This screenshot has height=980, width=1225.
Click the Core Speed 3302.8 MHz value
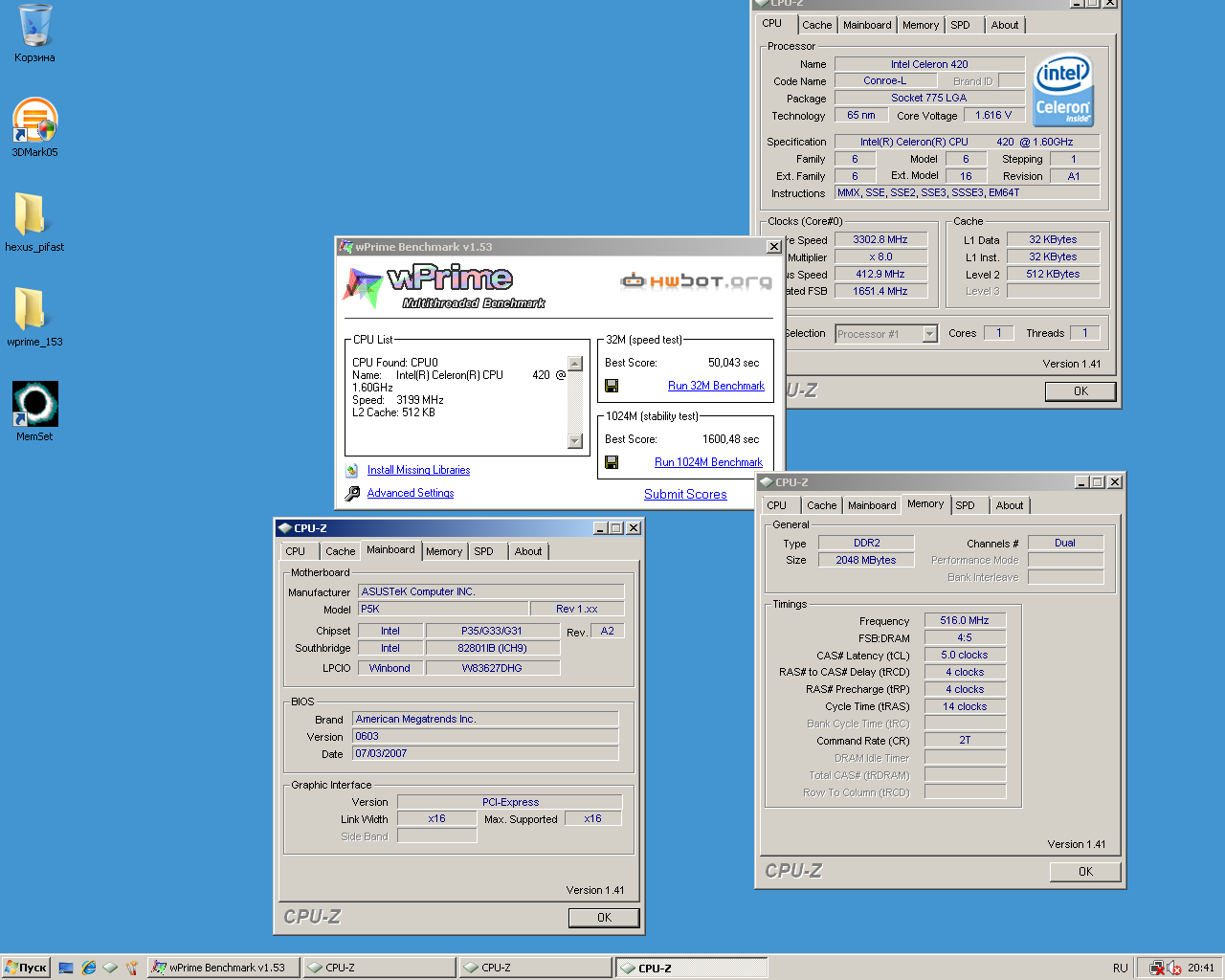point(880,239)
